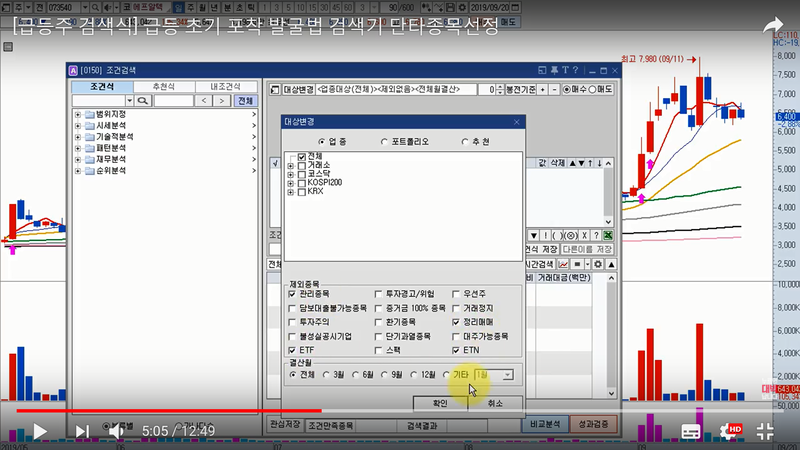Click the stock code field 073540

pyautogui.click(x=63, y=8)
